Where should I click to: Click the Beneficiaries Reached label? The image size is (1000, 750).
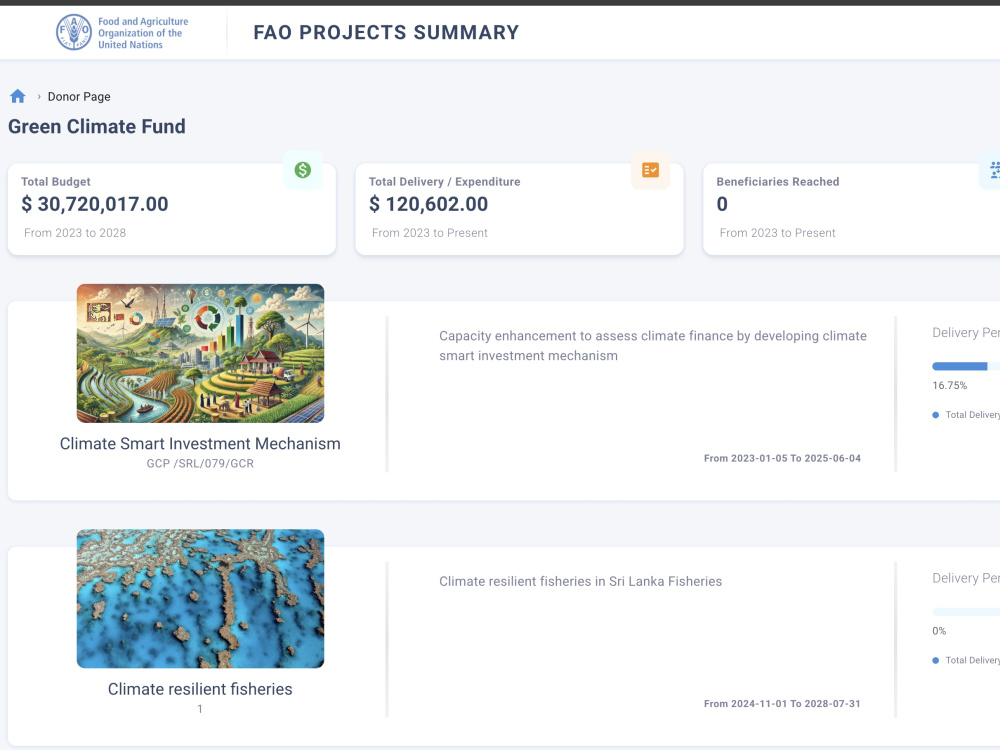click(x=778, y=182)
